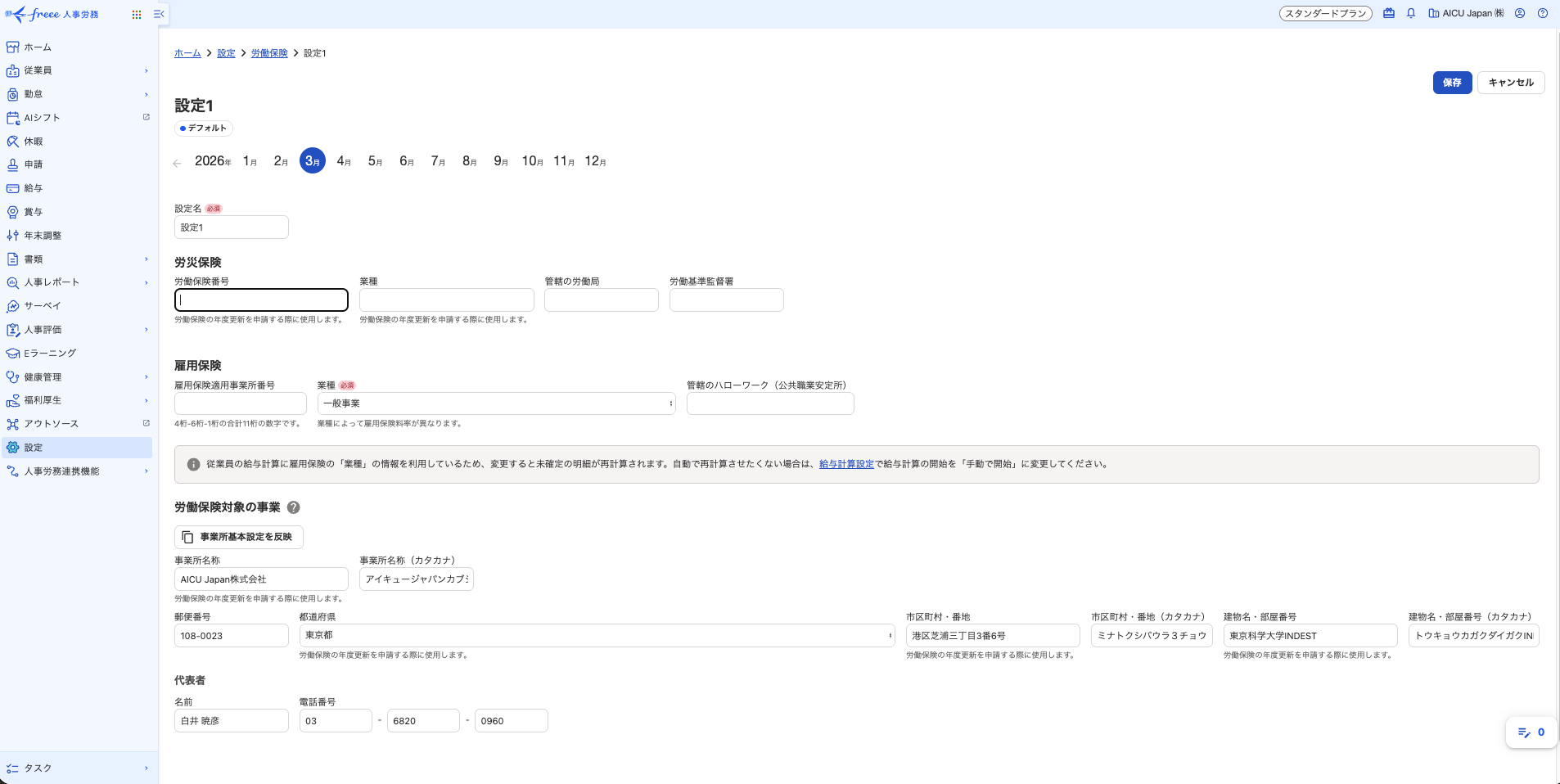
Task: Click the AIシフト calendar icon
Action: (13, 118)
